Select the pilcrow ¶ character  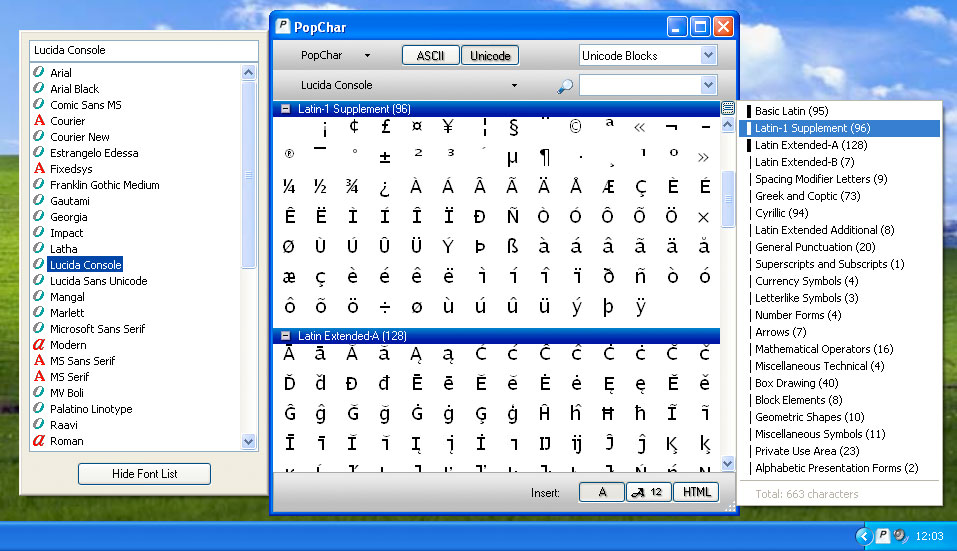click(544, 157)
